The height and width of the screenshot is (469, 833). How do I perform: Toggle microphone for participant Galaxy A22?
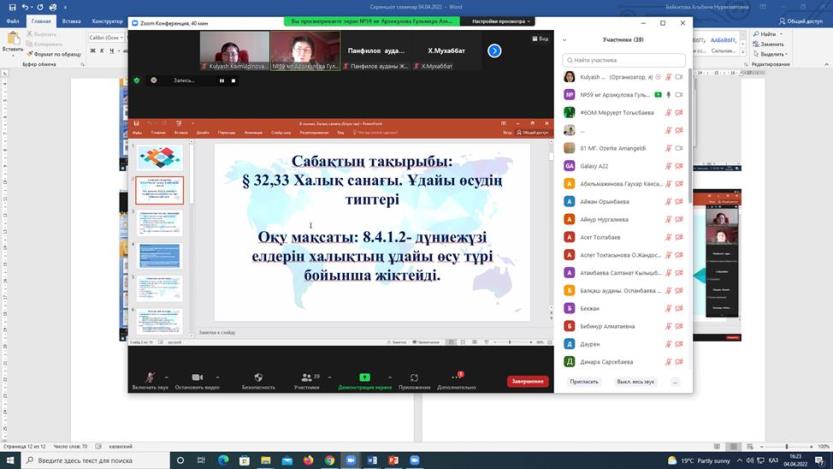(668, 166)
